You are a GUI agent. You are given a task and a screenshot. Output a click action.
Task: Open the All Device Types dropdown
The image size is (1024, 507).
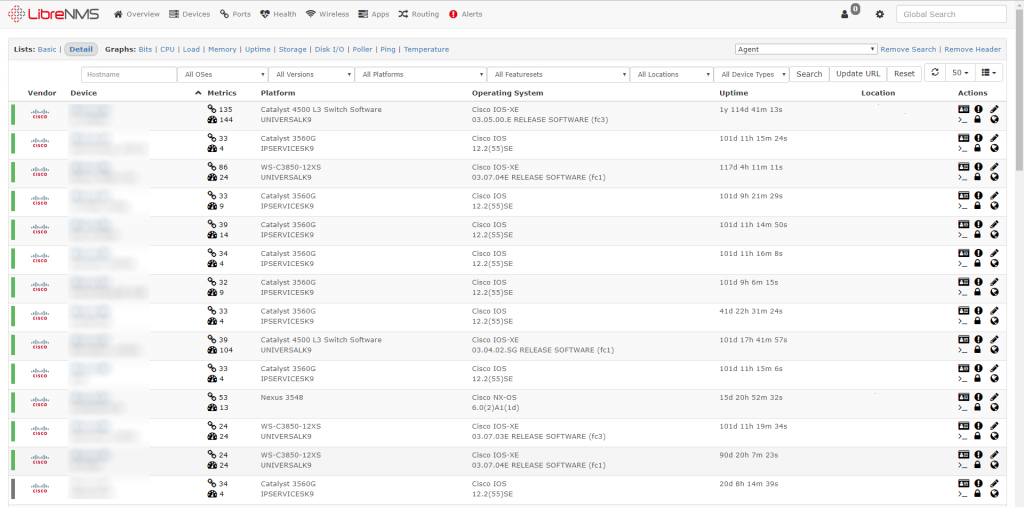(x=751, y=74)
